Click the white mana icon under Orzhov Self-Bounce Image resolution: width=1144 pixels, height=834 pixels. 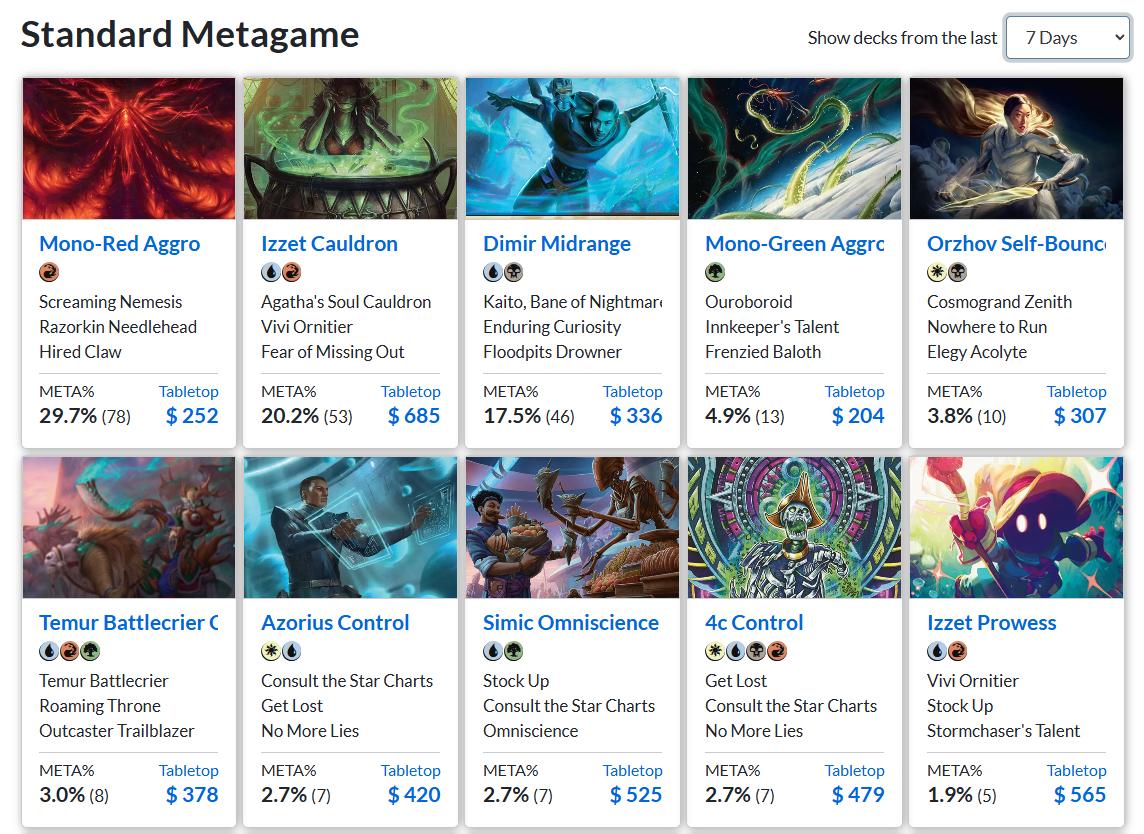pyautogui.click(x=937, y=272)
